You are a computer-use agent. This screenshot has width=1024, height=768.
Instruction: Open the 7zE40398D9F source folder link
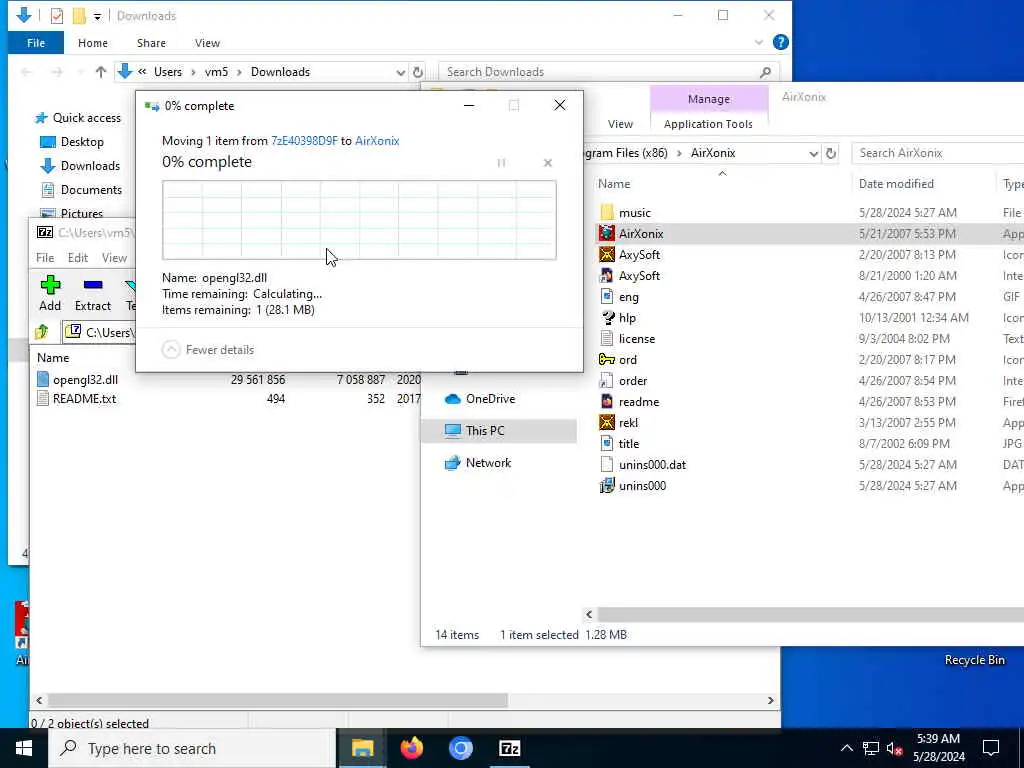(x=304, y=140)
